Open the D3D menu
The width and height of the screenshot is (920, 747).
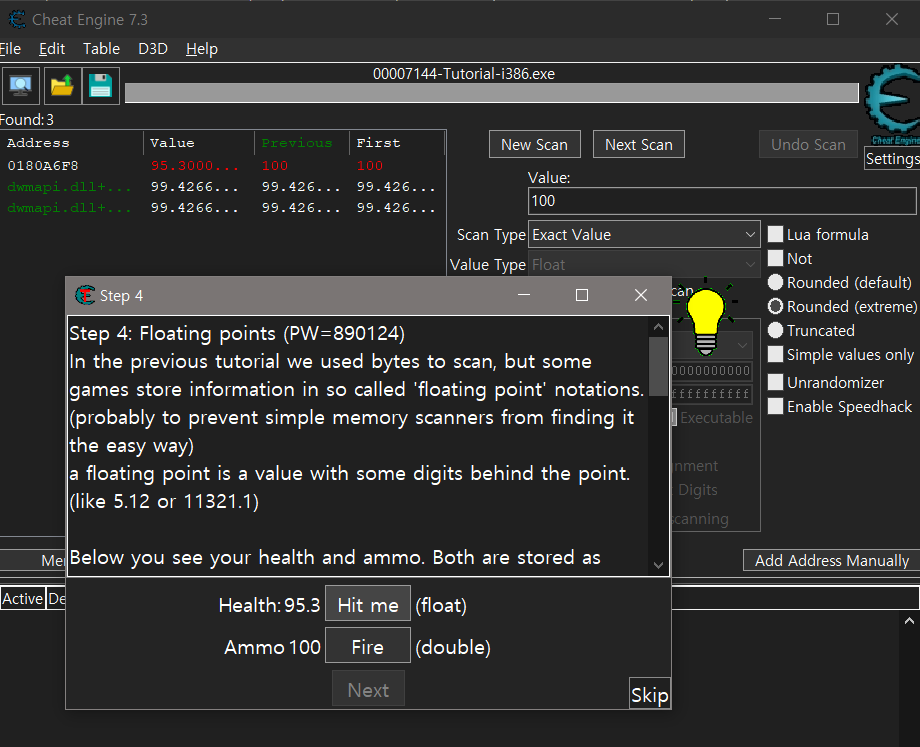pos(152,48)
